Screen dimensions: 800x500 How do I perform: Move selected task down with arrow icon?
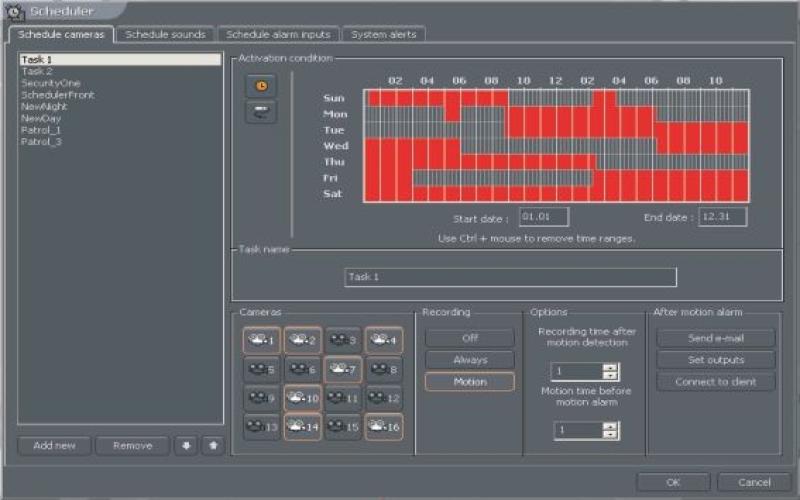point(187,446)
